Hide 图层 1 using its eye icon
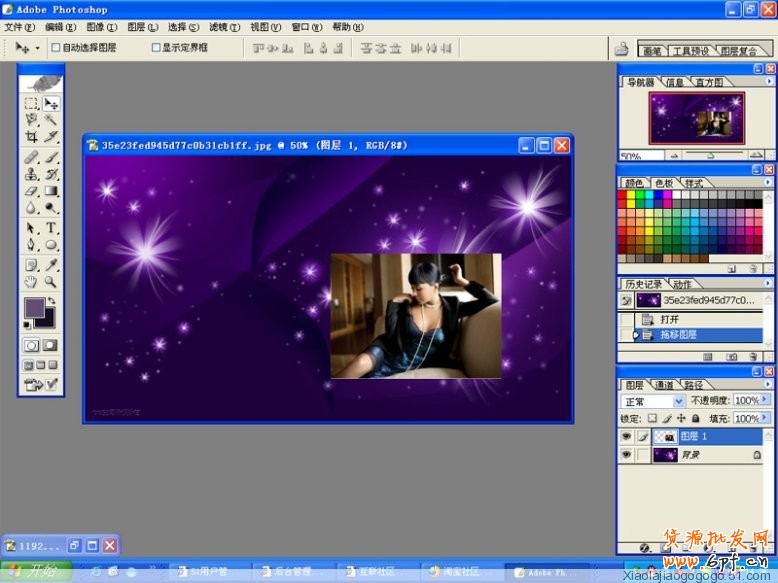The width and height of the screenshot is (778, 583). pyautogui.click(x=627, y=437)
